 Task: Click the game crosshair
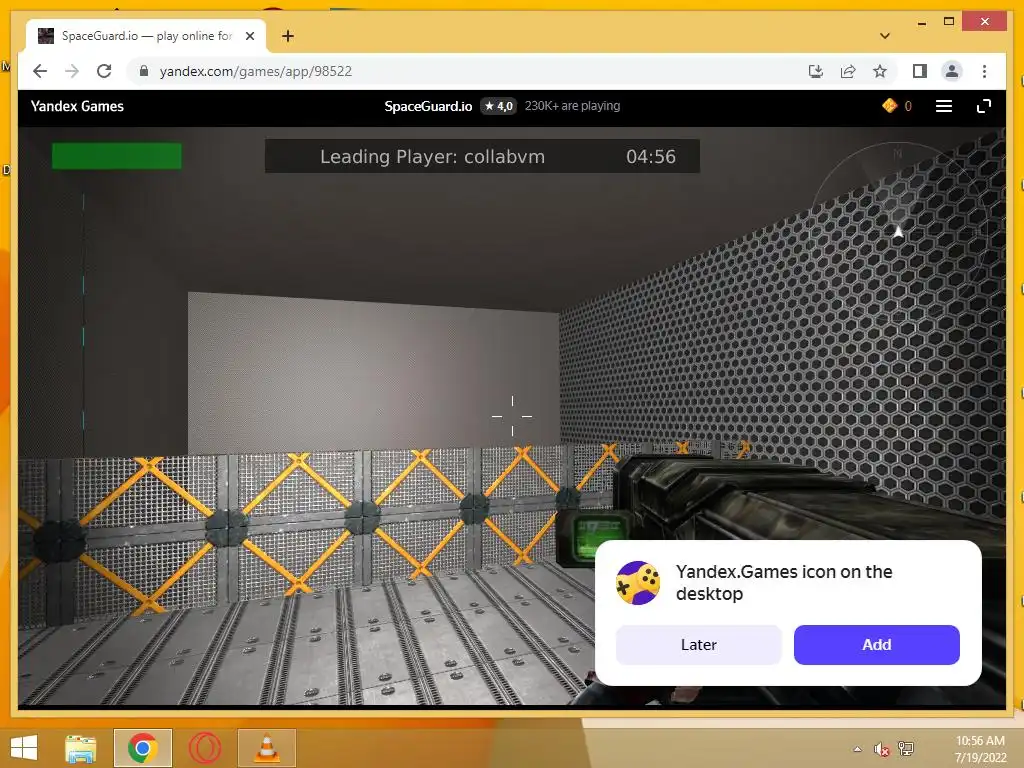pyautogui.click(x=512, y=415)
